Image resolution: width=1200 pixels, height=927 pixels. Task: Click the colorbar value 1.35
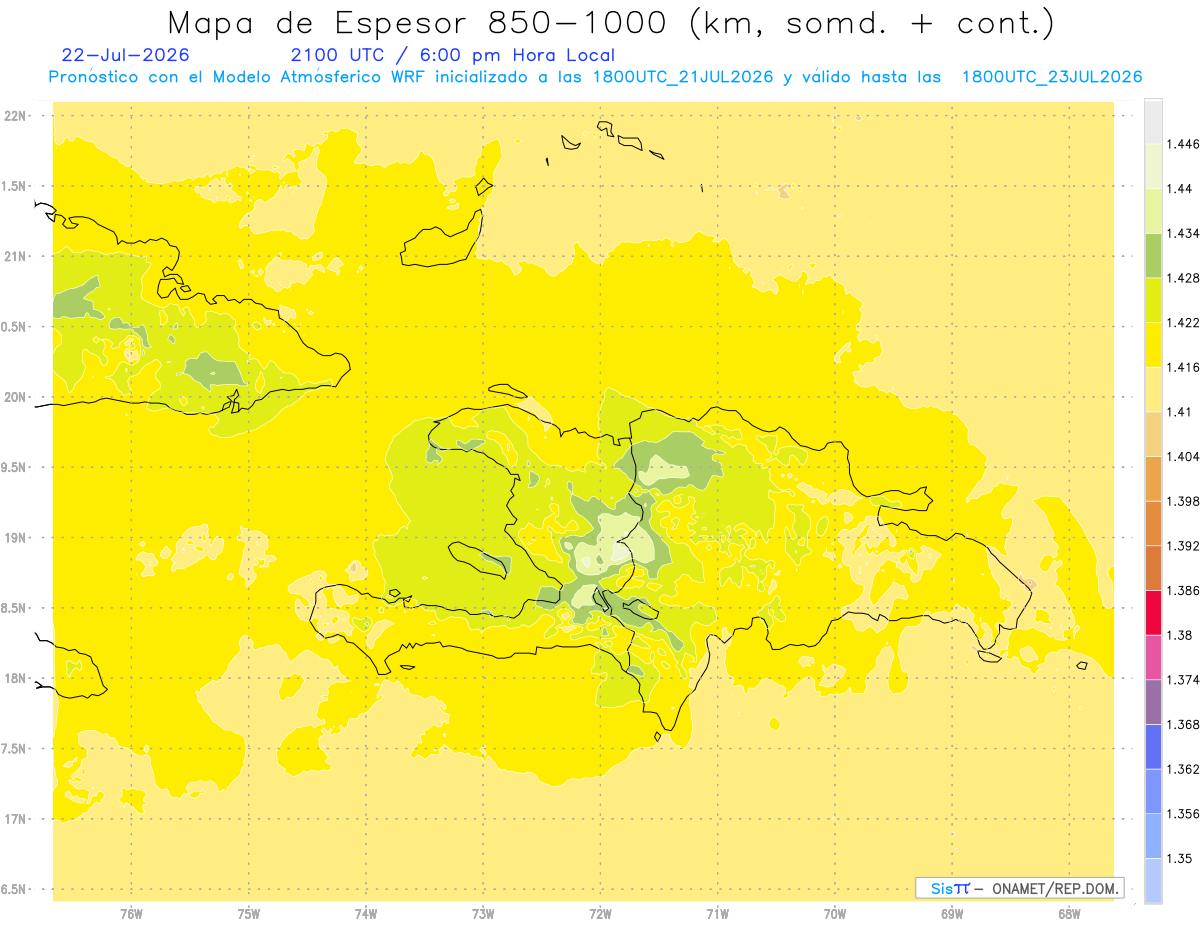point(1181,858)
